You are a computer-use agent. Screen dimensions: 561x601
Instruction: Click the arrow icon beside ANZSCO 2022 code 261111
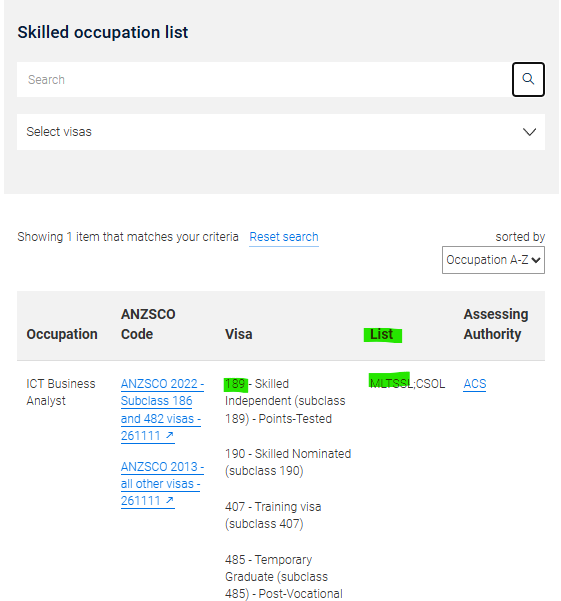170,435
